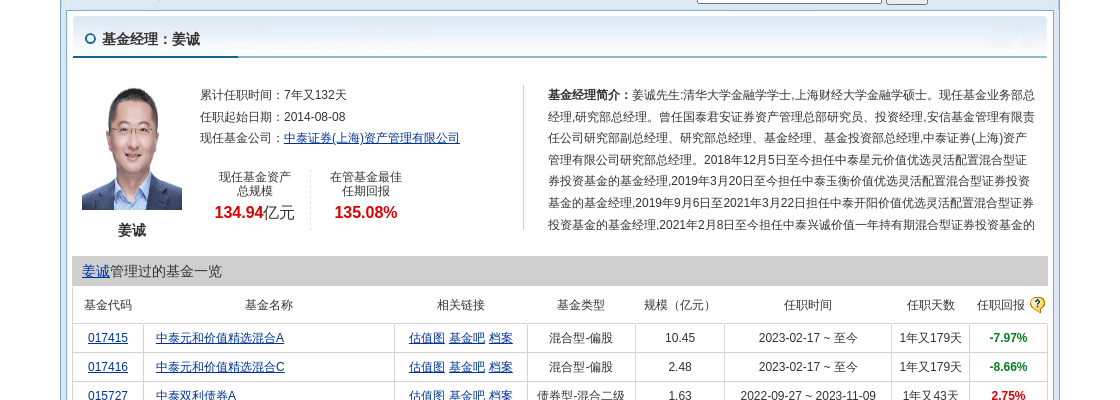This screenshot has height=400, width=1120.
Task: Open 档案 for 中泰双利债券A
Action: coord(501,395)
